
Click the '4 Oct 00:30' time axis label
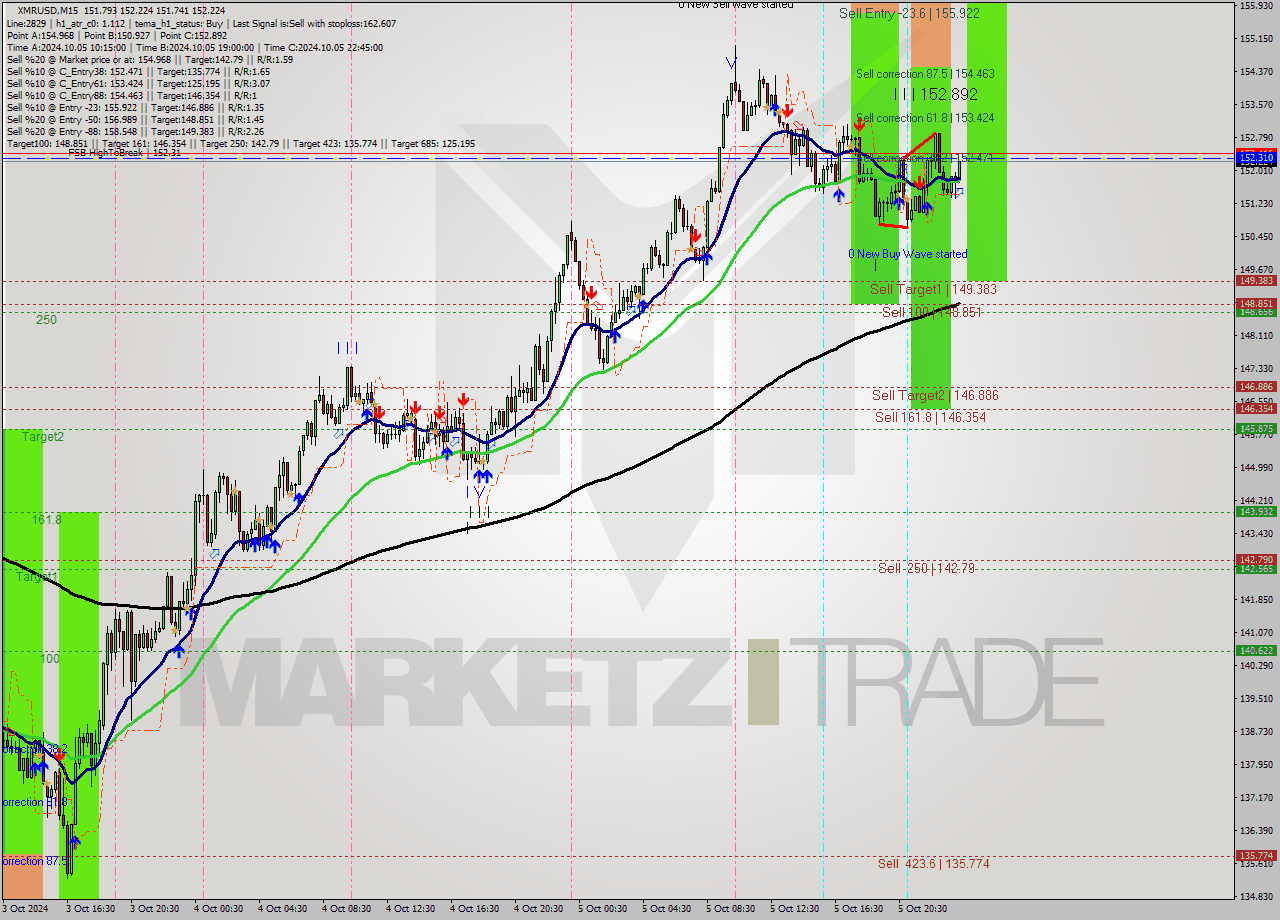220,909
